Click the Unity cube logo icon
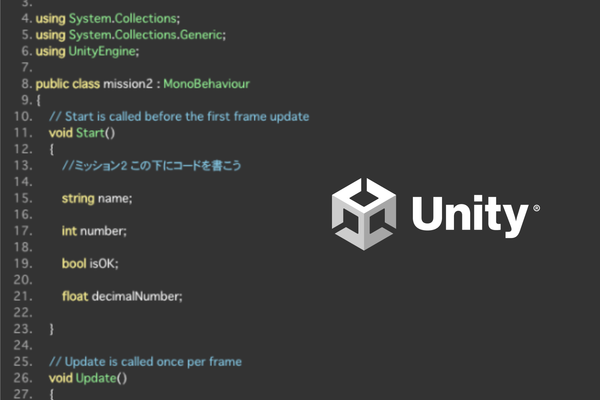Image resolution: width=600 pixels, height=400 pixels. 364,214
